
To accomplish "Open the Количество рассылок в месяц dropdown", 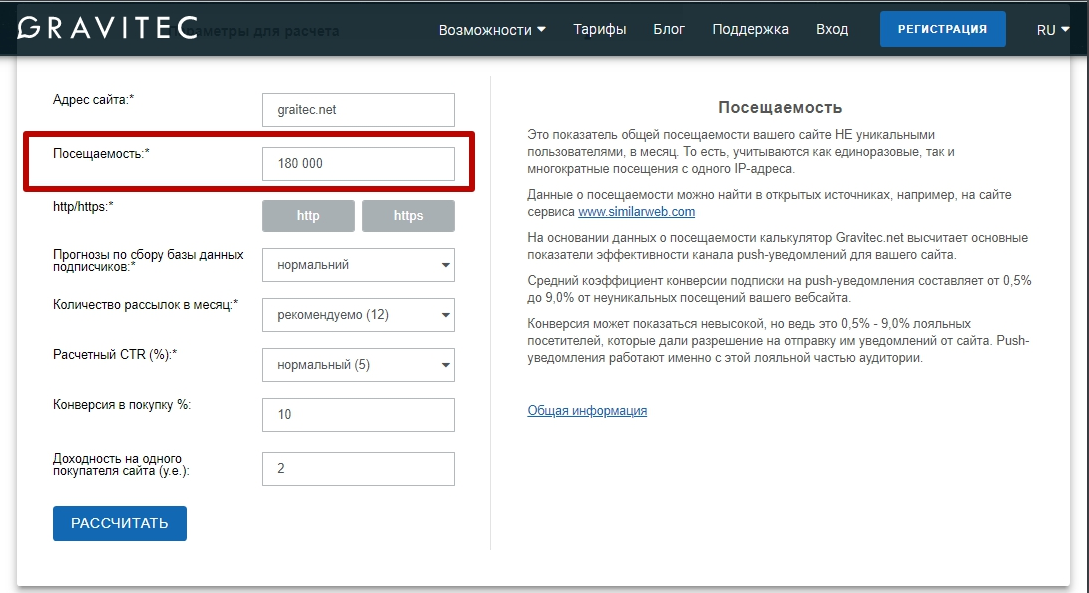I will 358,315.
